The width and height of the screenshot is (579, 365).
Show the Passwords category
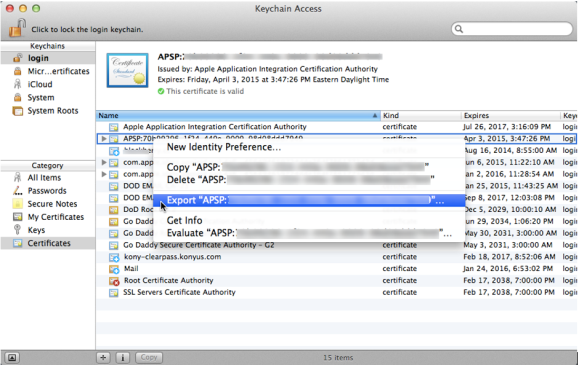pyautogui.click(x=48, y=191)
